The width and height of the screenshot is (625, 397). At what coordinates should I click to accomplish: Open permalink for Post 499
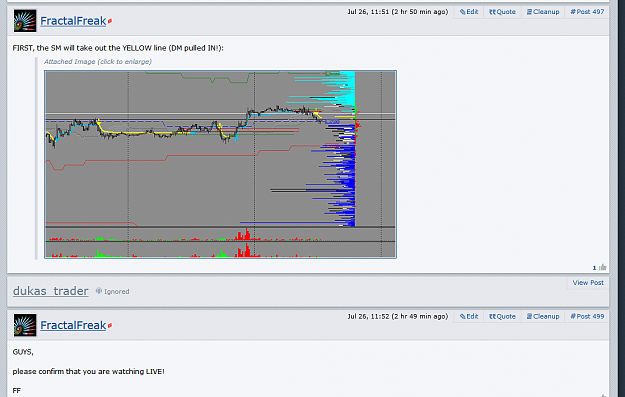(x=587, y=316)
